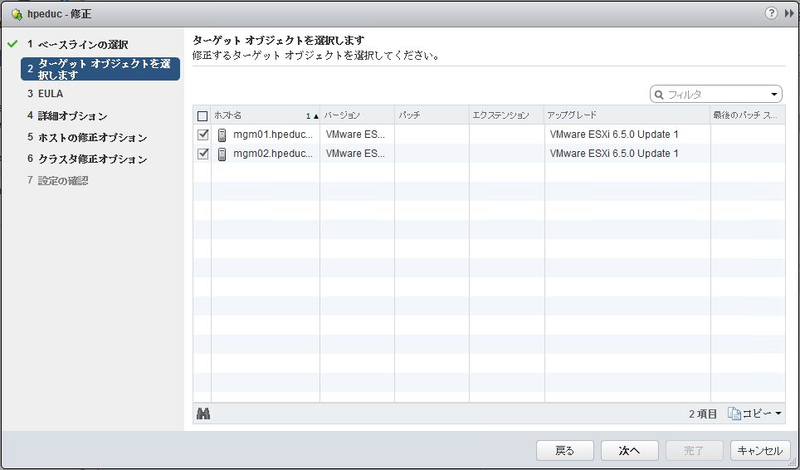Click into the フィルタ search field
The image size is (800, 470).
click(716, 94)
